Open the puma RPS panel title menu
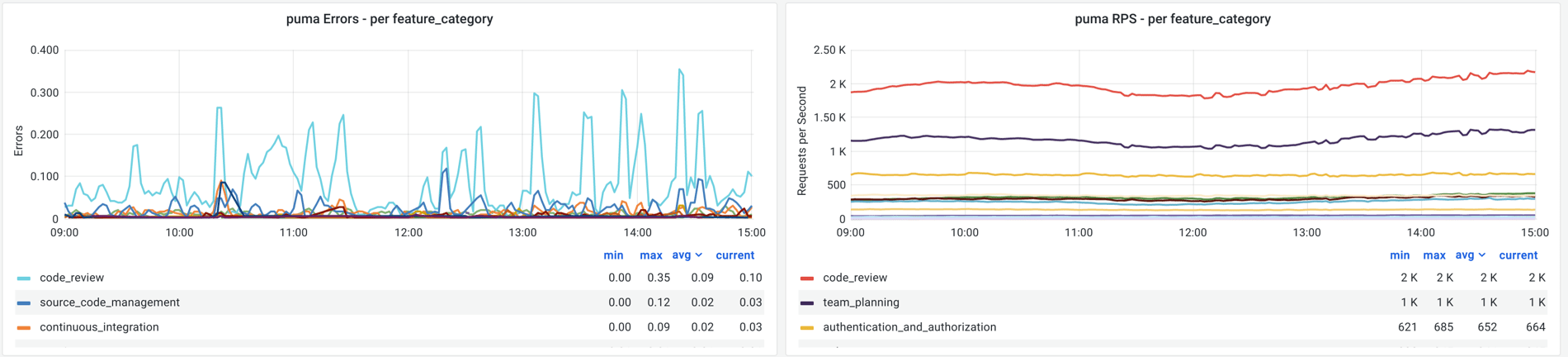1568x357 pixels. (1172, 19)
